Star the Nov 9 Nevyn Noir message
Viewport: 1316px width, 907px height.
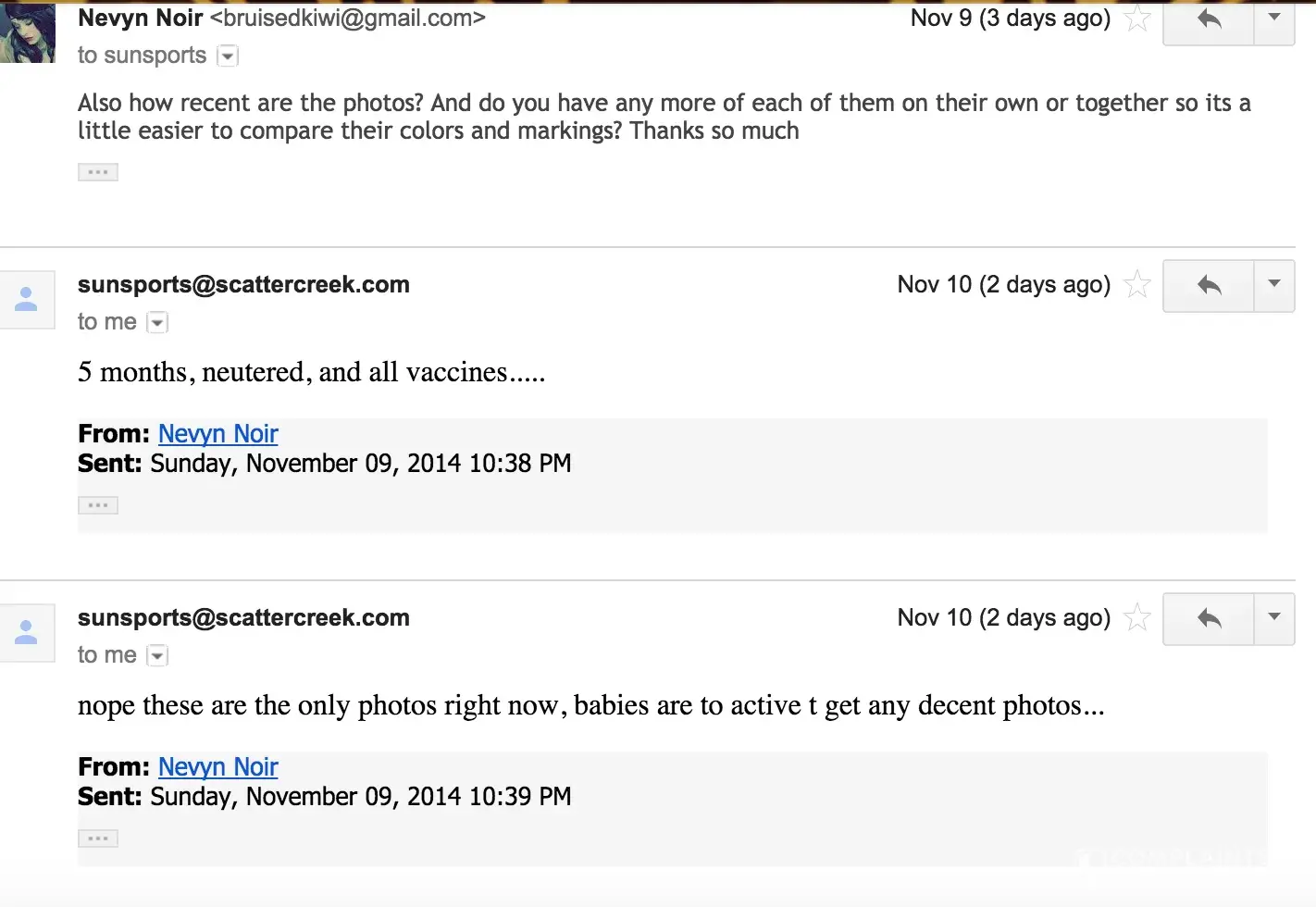(x=1136, y=19)
